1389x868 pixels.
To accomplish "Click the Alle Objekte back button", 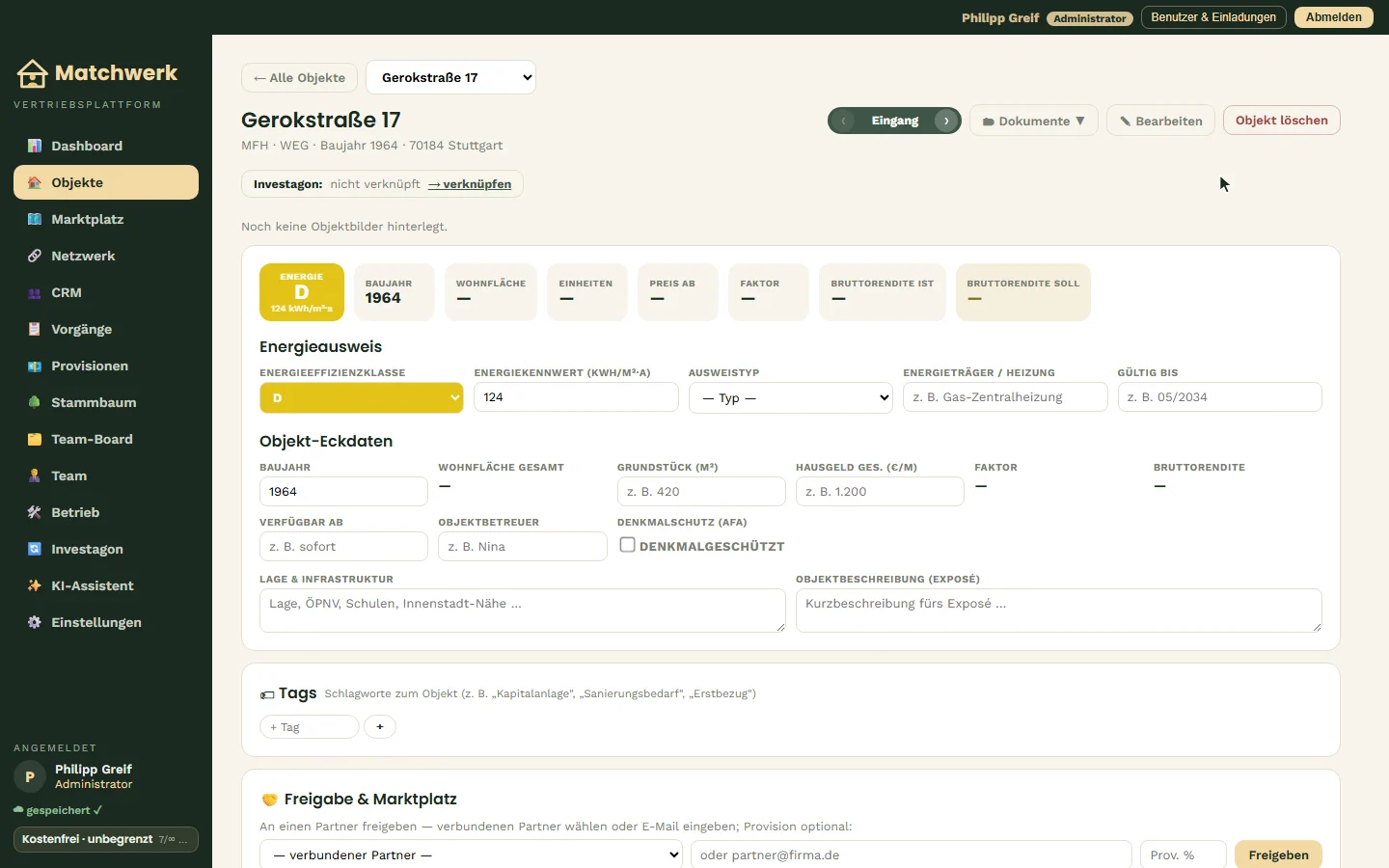I will 299,77.
